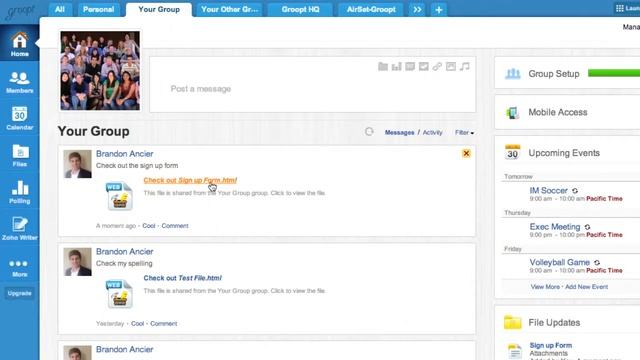
Task: Open the Files sidebar section
Action: tap(19, 156)
